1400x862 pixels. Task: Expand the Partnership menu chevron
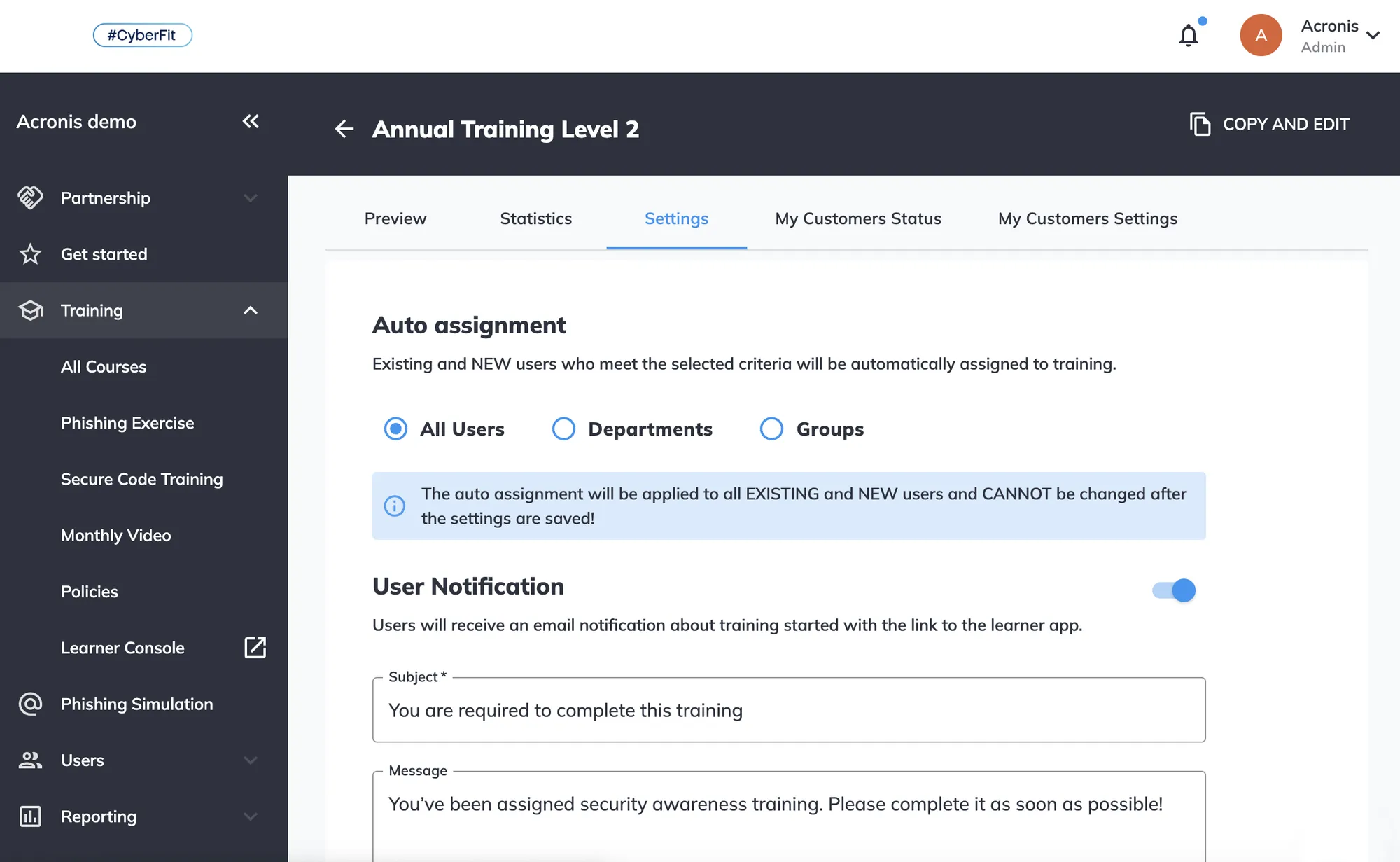[251, 198]
